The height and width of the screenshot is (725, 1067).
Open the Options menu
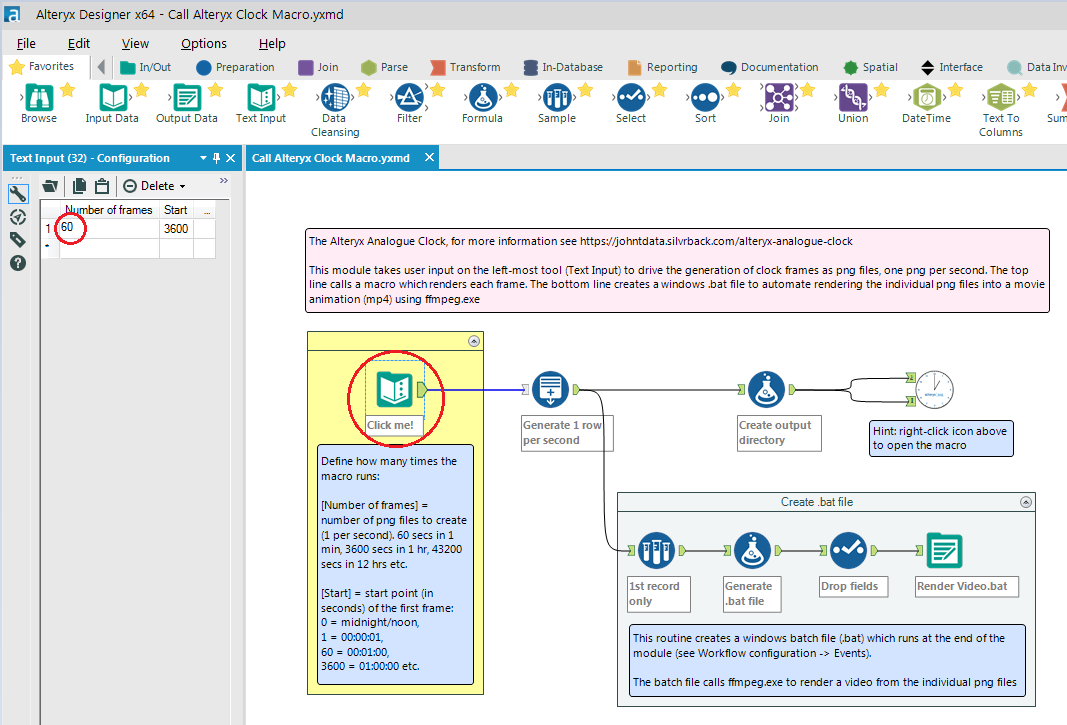point(203,44)
